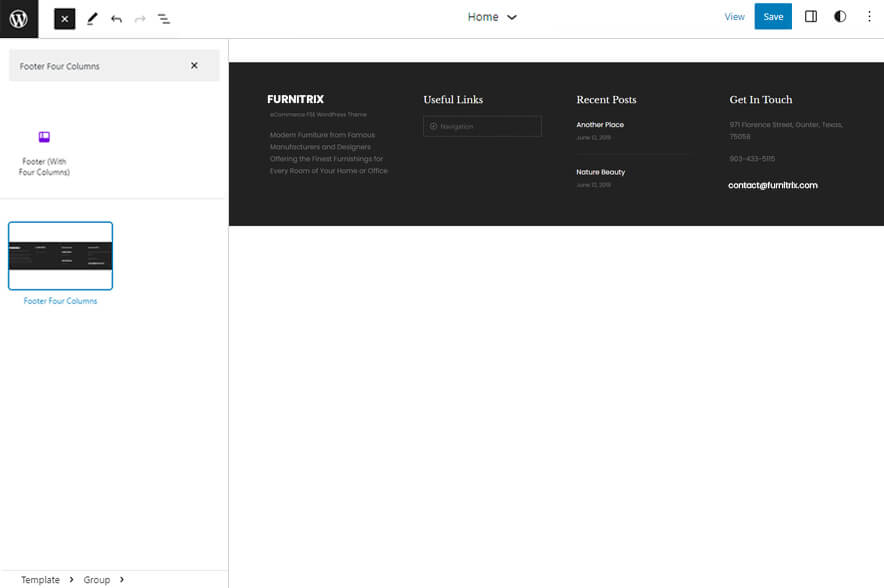The image size is (884, 588).
Task: Click the Save button
Action: pos(773,16)
